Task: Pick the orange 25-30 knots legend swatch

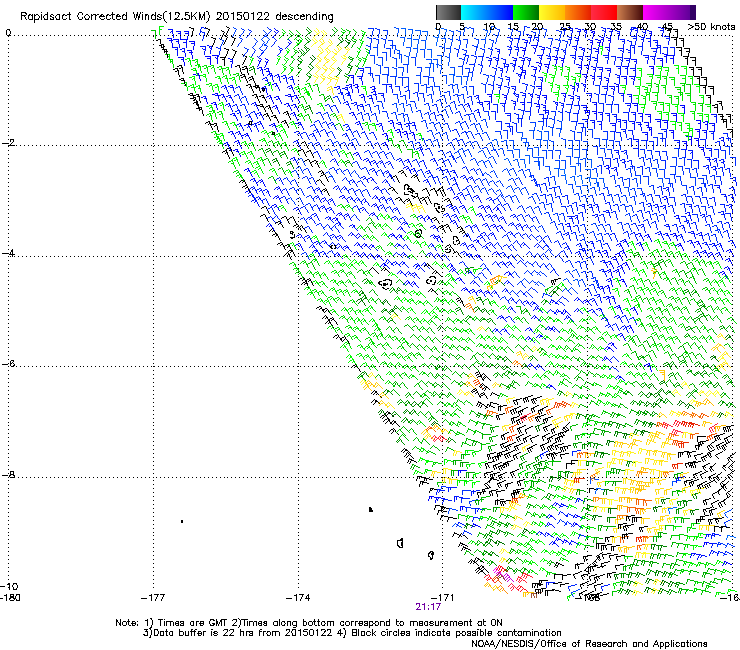Action: pyautogui.click(x=578, y=12)
